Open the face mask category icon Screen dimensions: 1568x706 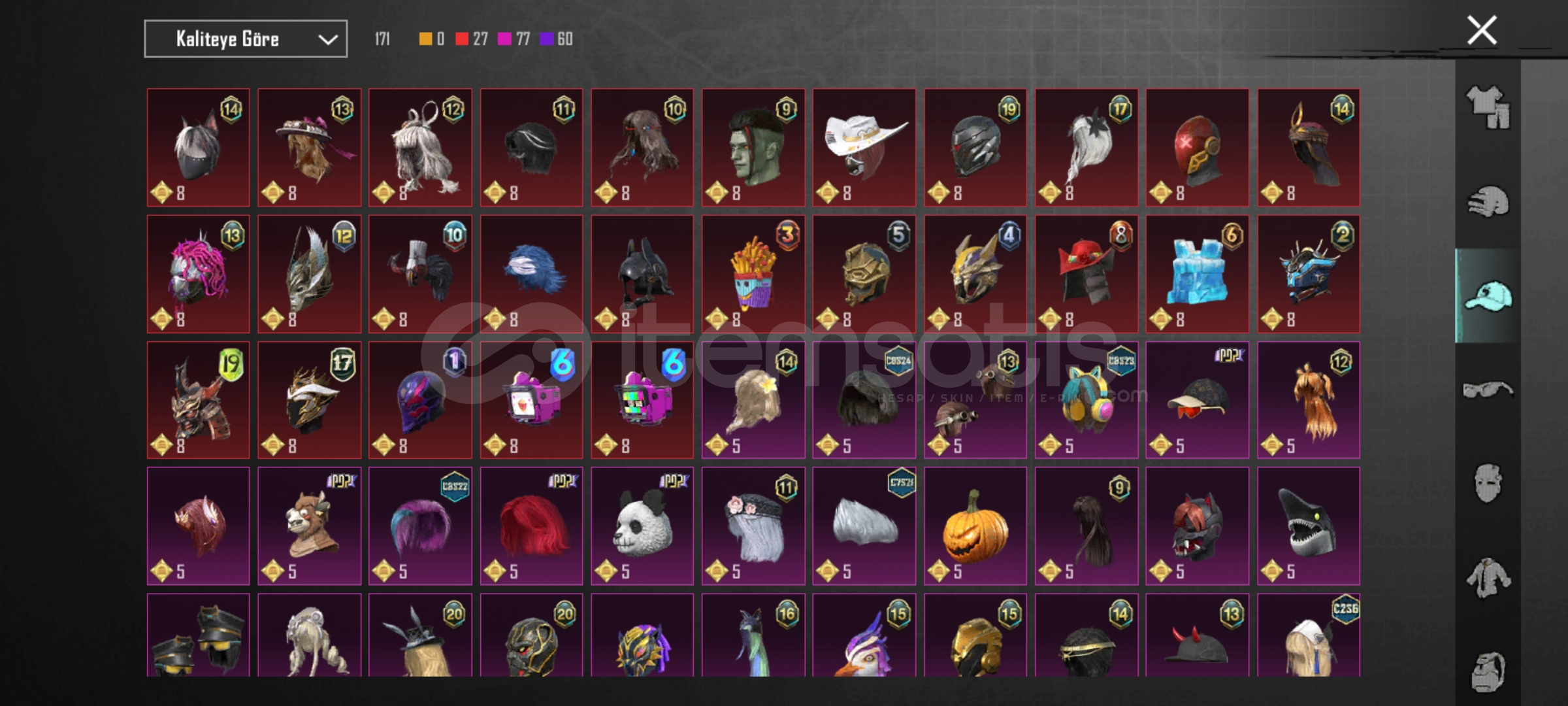pyautogui.click(x=1488, y=484)
